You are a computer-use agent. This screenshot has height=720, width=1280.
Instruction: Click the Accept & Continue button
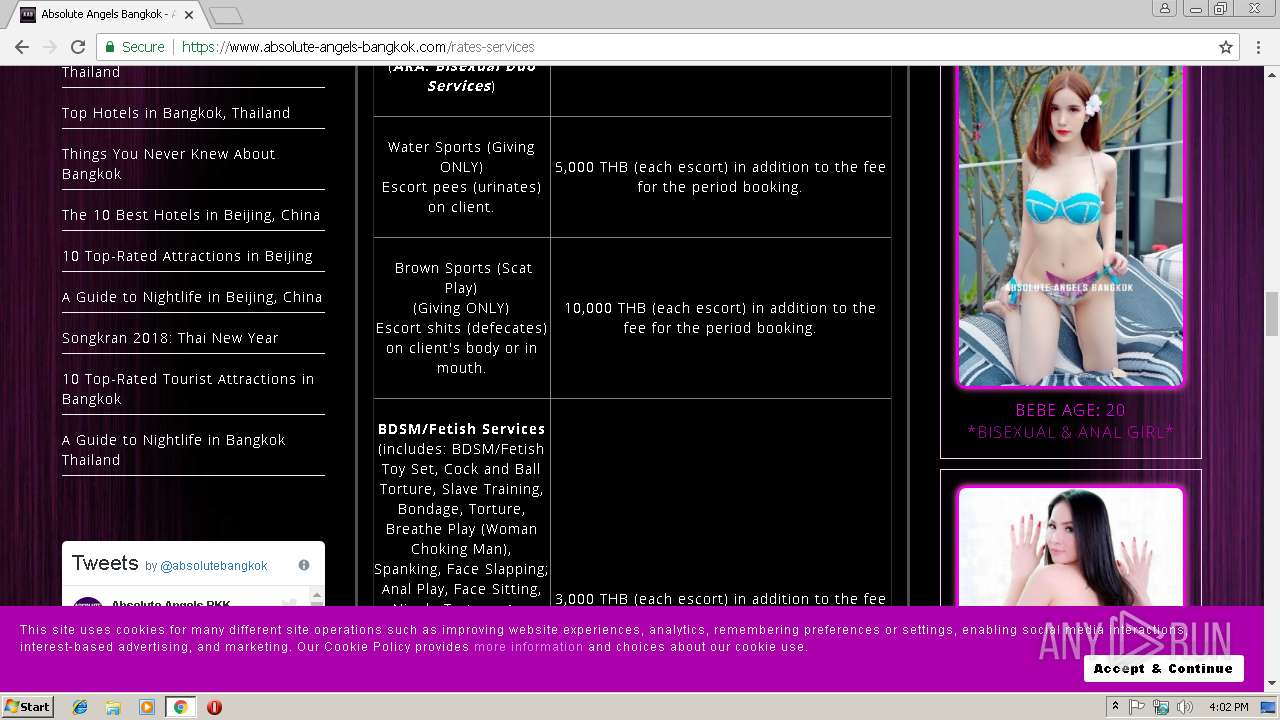1163,668
